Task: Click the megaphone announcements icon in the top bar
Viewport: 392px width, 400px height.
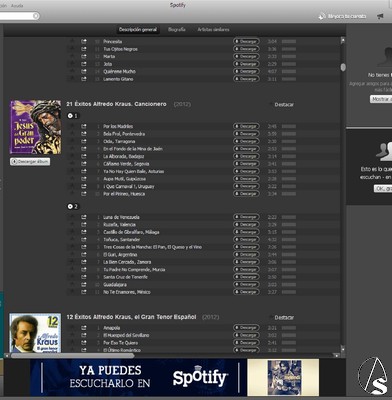Action: (380, 16)
